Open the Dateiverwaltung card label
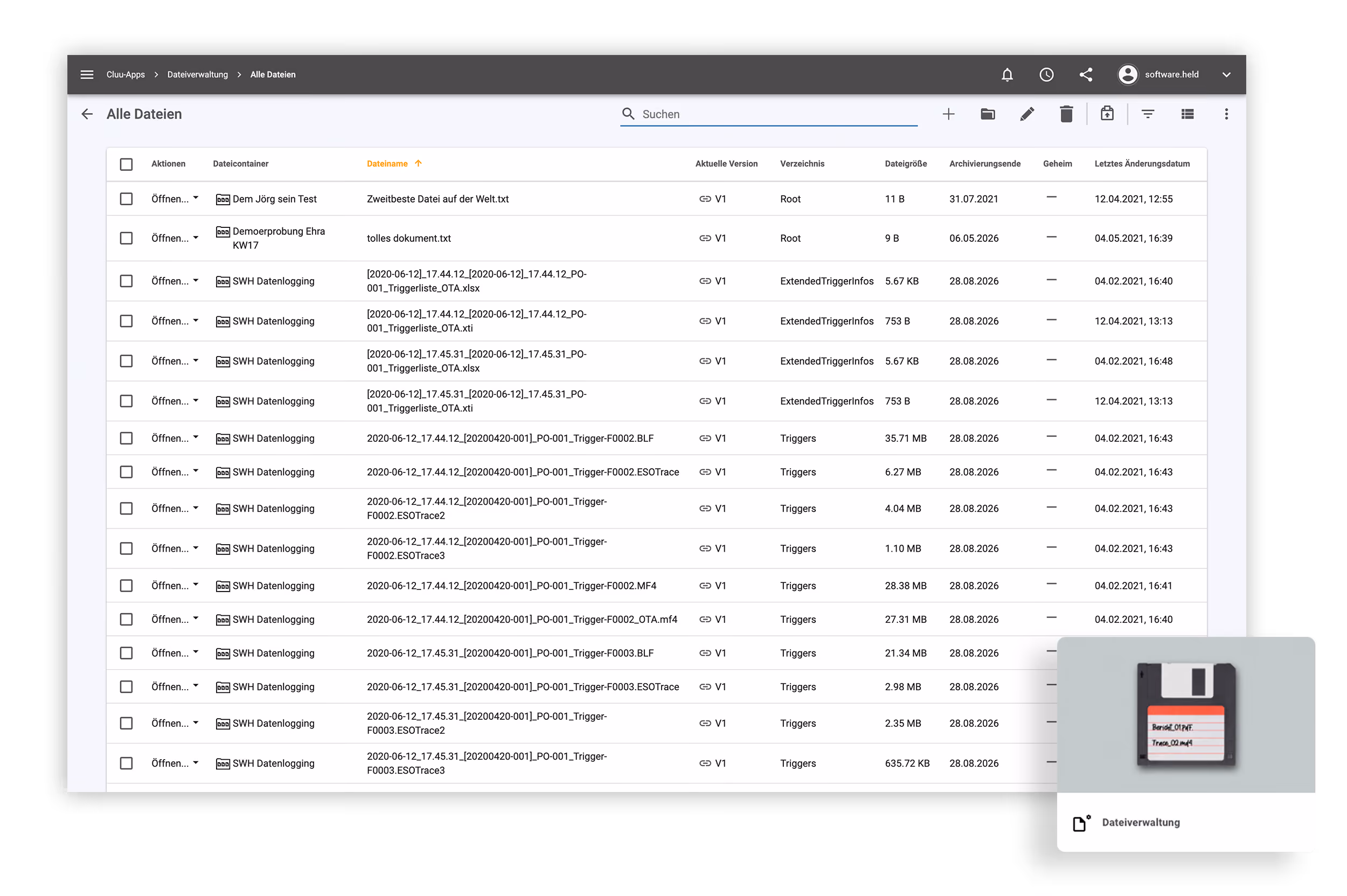The image size is (1347, 896). coord(1141,822)
